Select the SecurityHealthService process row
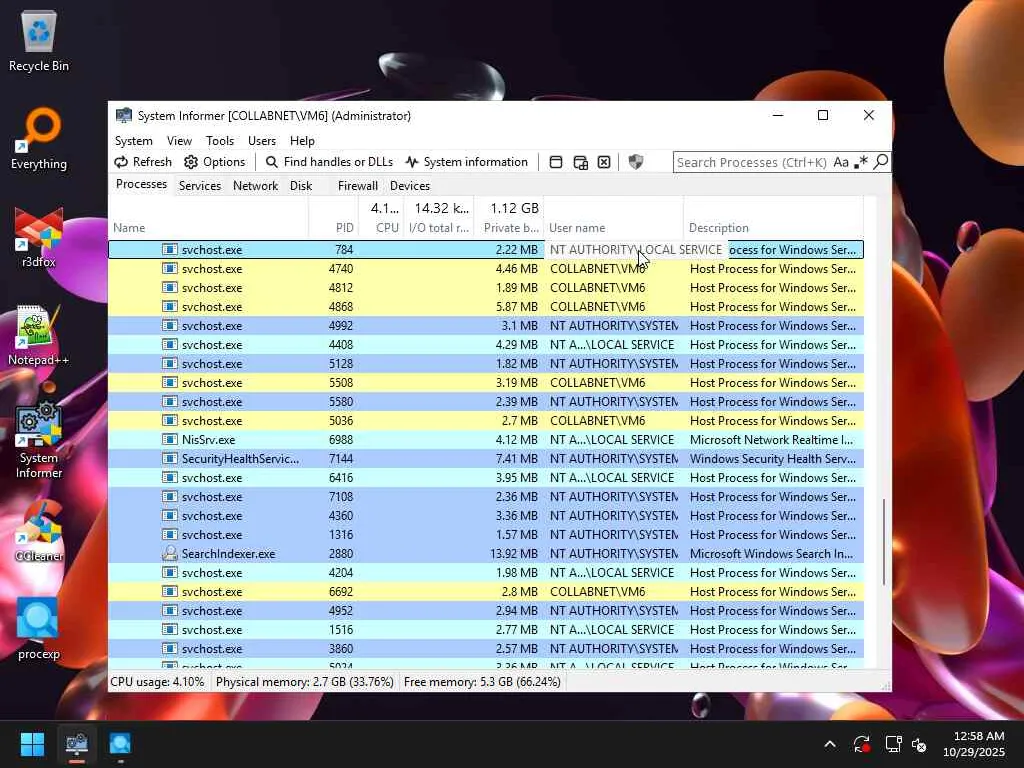The image size is (1024, 768). (x=486, y=458)
